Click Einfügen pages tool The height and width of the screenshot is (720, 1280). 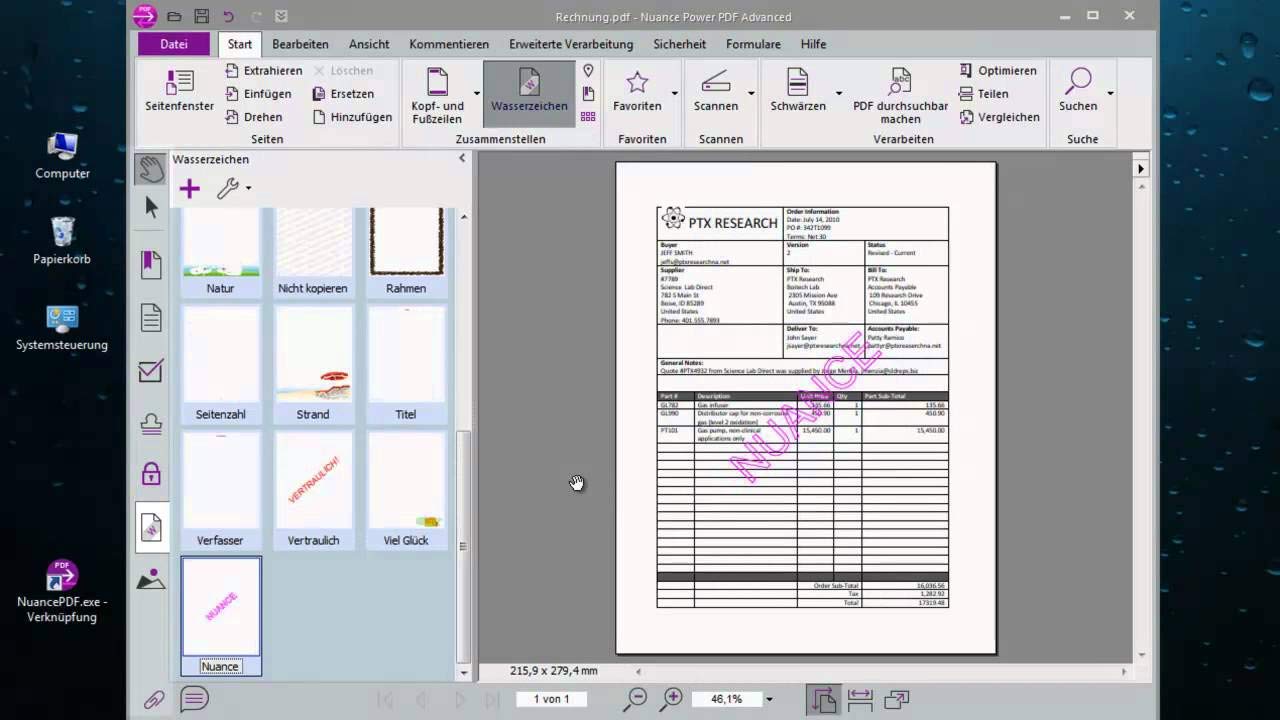point(258,94)
